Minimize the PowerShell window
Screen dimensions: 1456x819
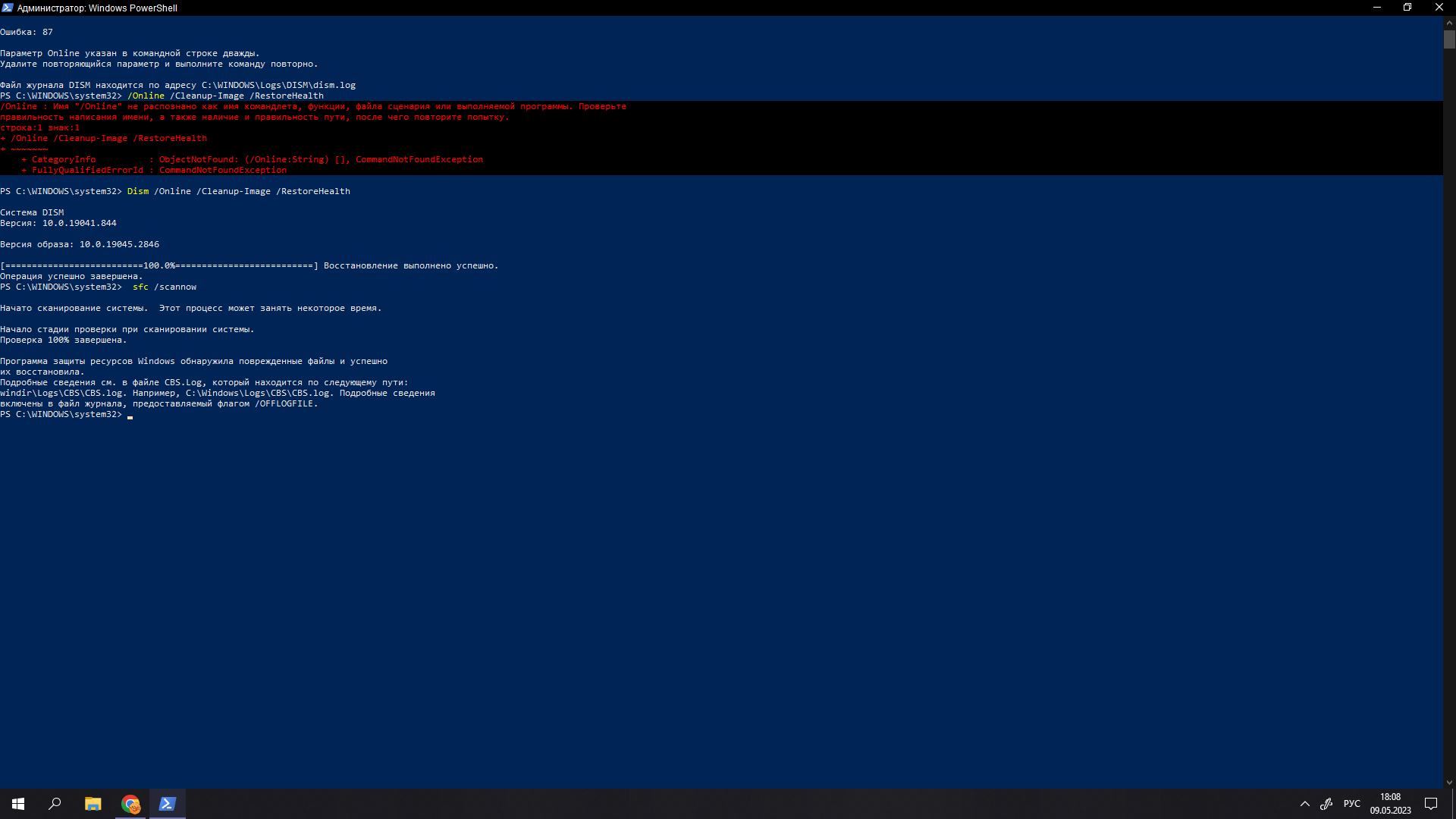tap(1377, 8)
